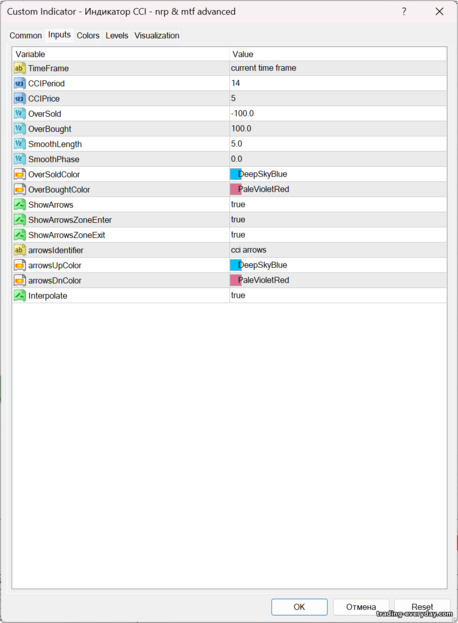Viewport: 458px width, 623px height.
Task: Click the integer icon beside CCIPeriod
Action: 19,83
